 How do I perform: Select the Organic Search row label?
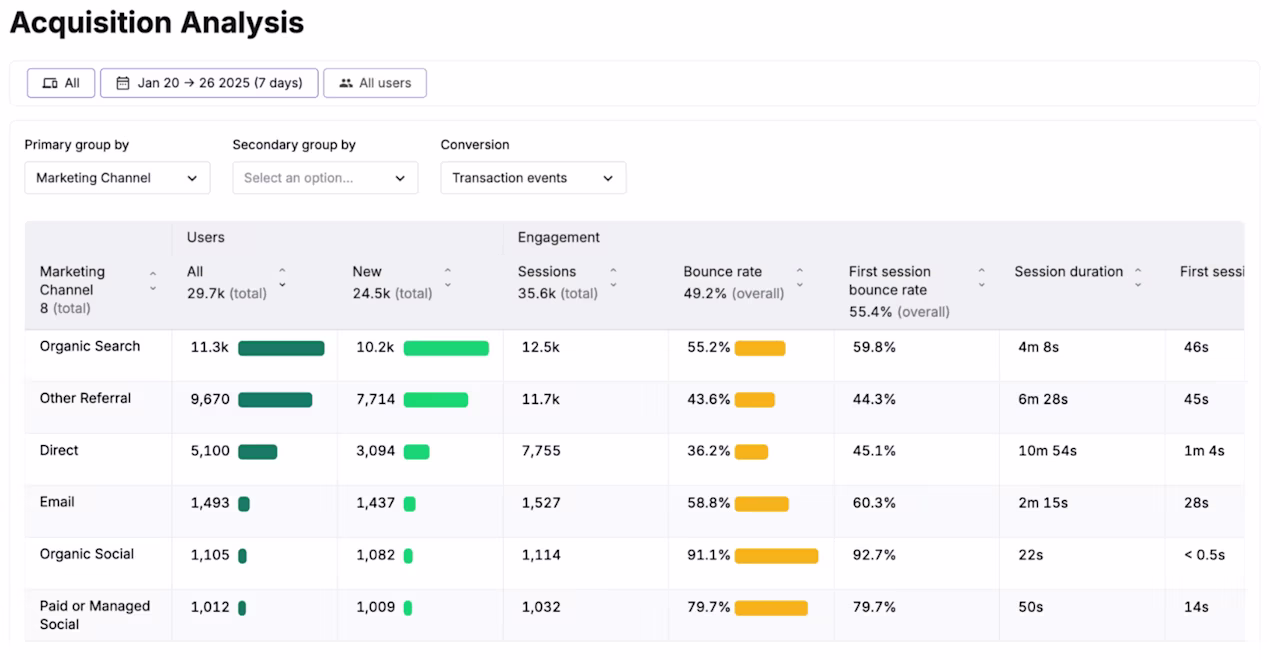click(x=90, y=346)
